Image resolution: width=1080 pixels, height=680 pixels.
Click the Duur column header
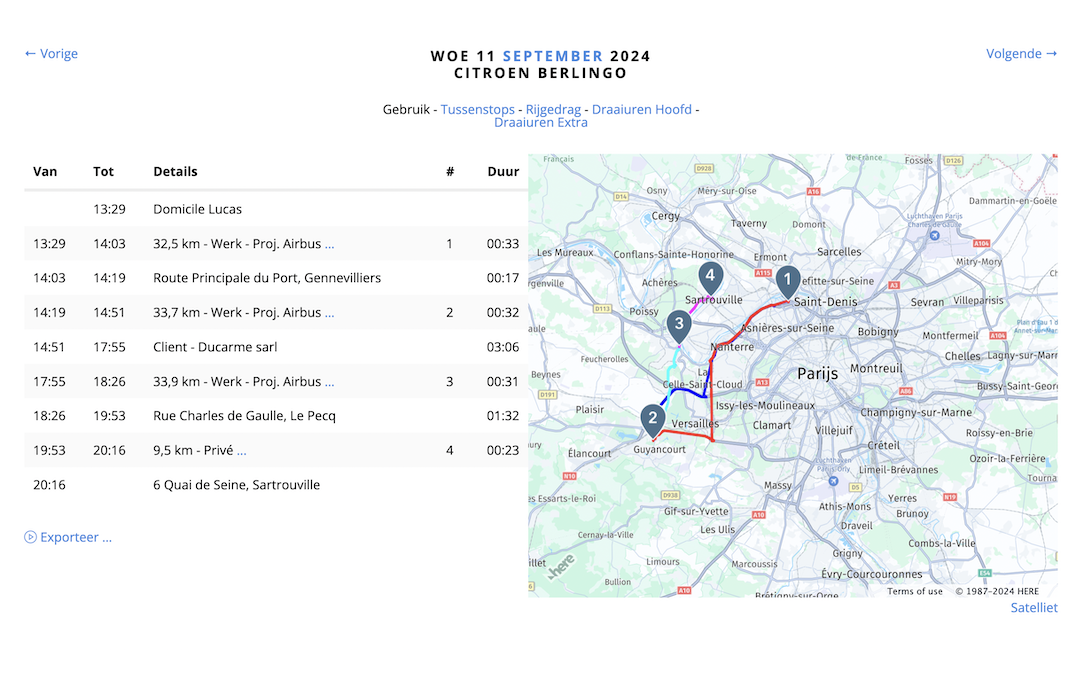pos(503,172)
